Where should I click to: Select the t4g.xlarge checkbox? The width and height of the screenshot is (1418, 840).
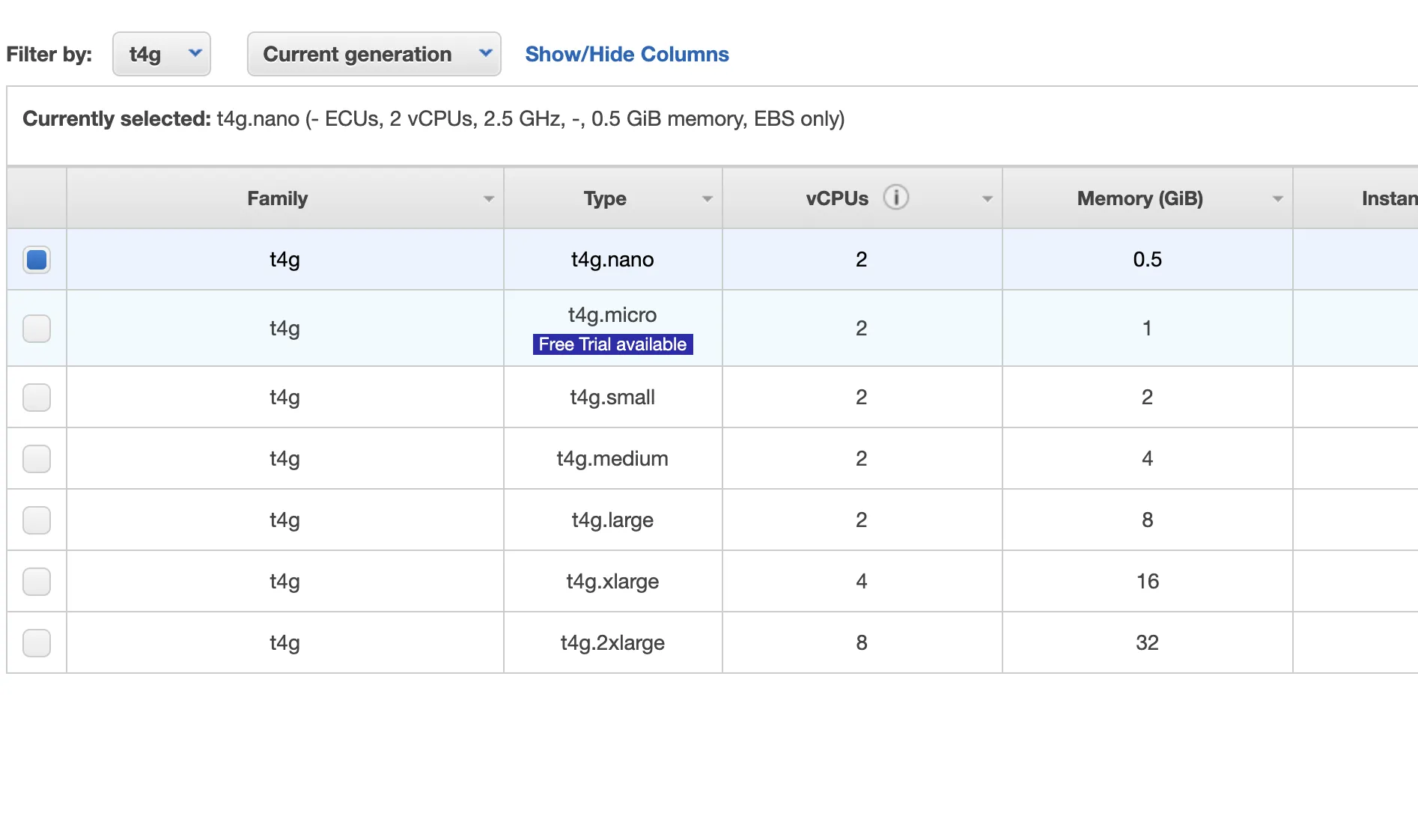pyautogui.click(x=37, y=582)
